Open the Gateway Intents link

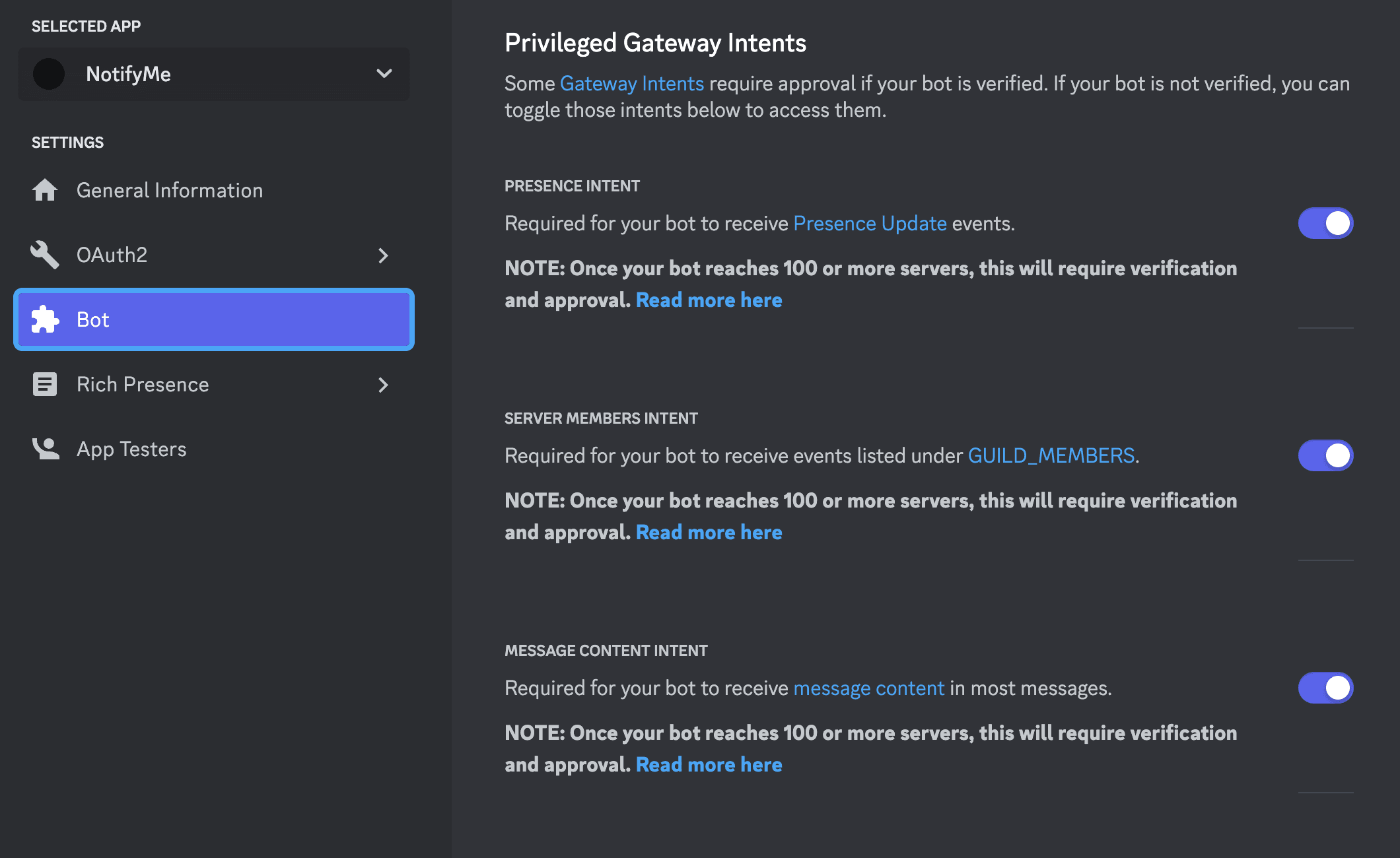pyautogui.click(x=631, y=83)
